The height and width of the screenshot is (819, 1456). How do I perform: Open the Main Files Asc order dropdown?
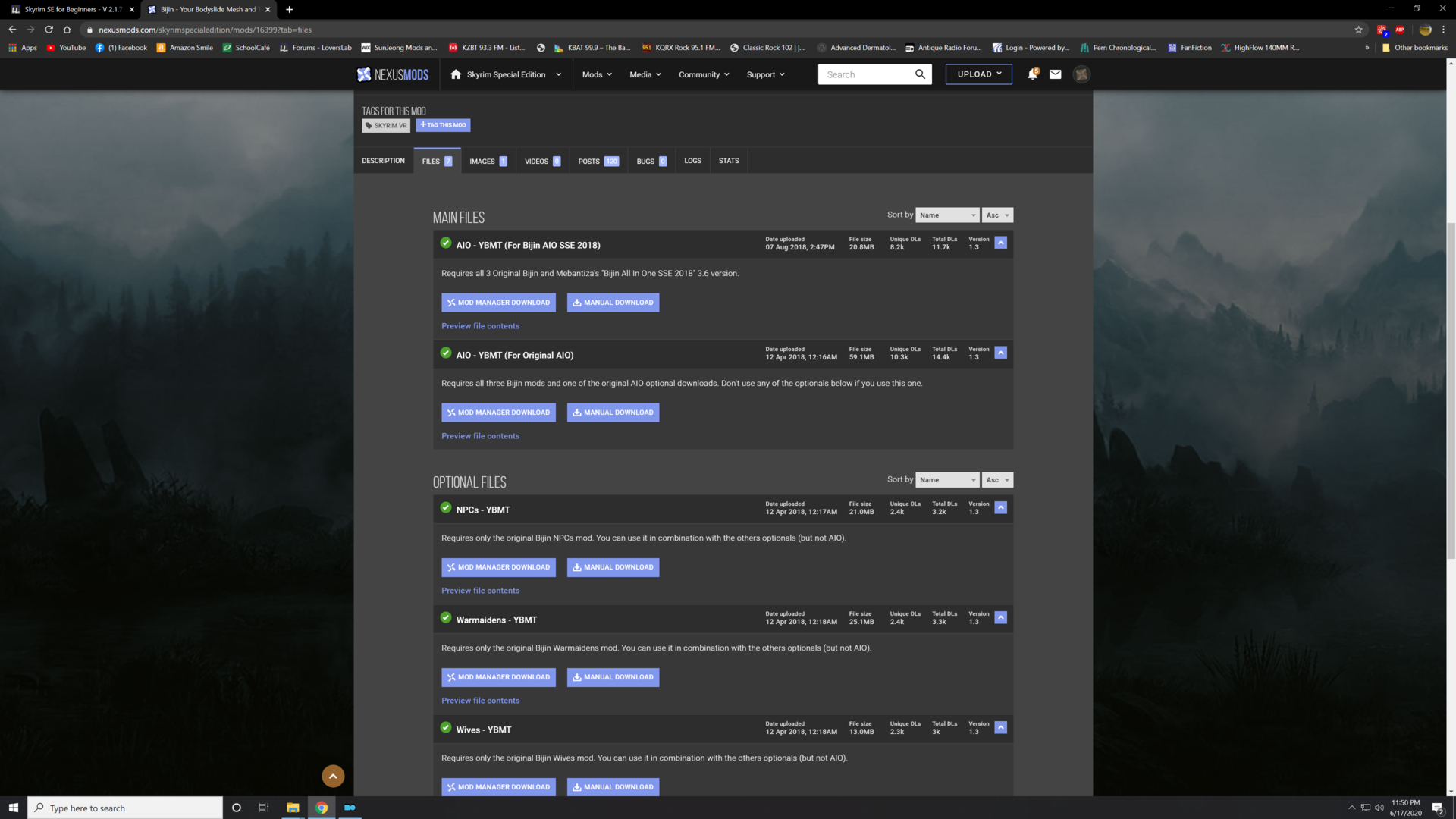point(997,215)
